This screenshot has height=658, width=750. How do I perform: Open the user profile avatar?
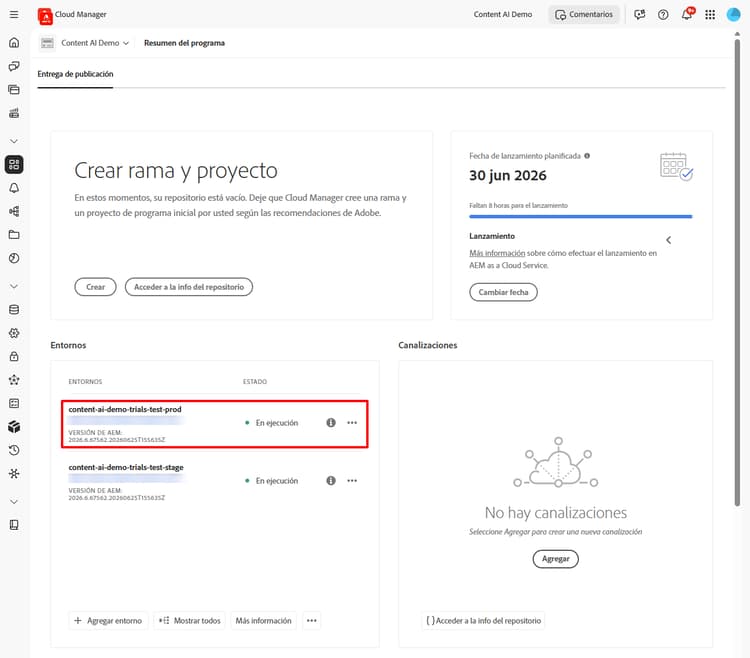click(x=733, y=15)
